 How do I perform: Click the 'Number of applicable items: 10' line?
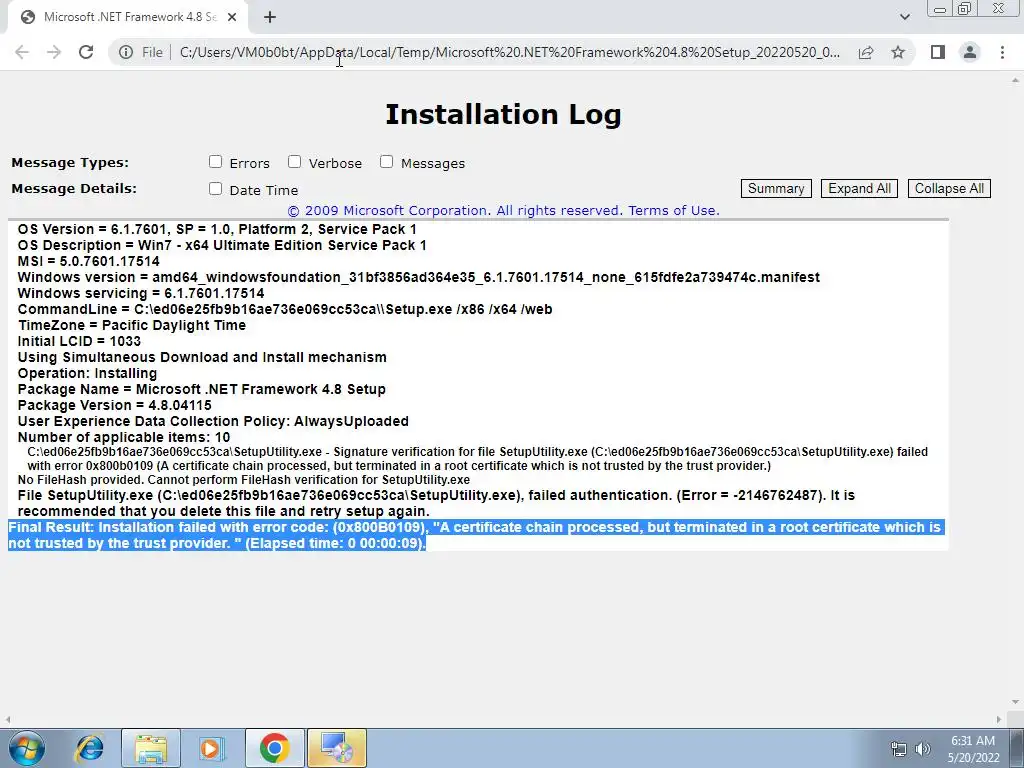pos(123,437)
